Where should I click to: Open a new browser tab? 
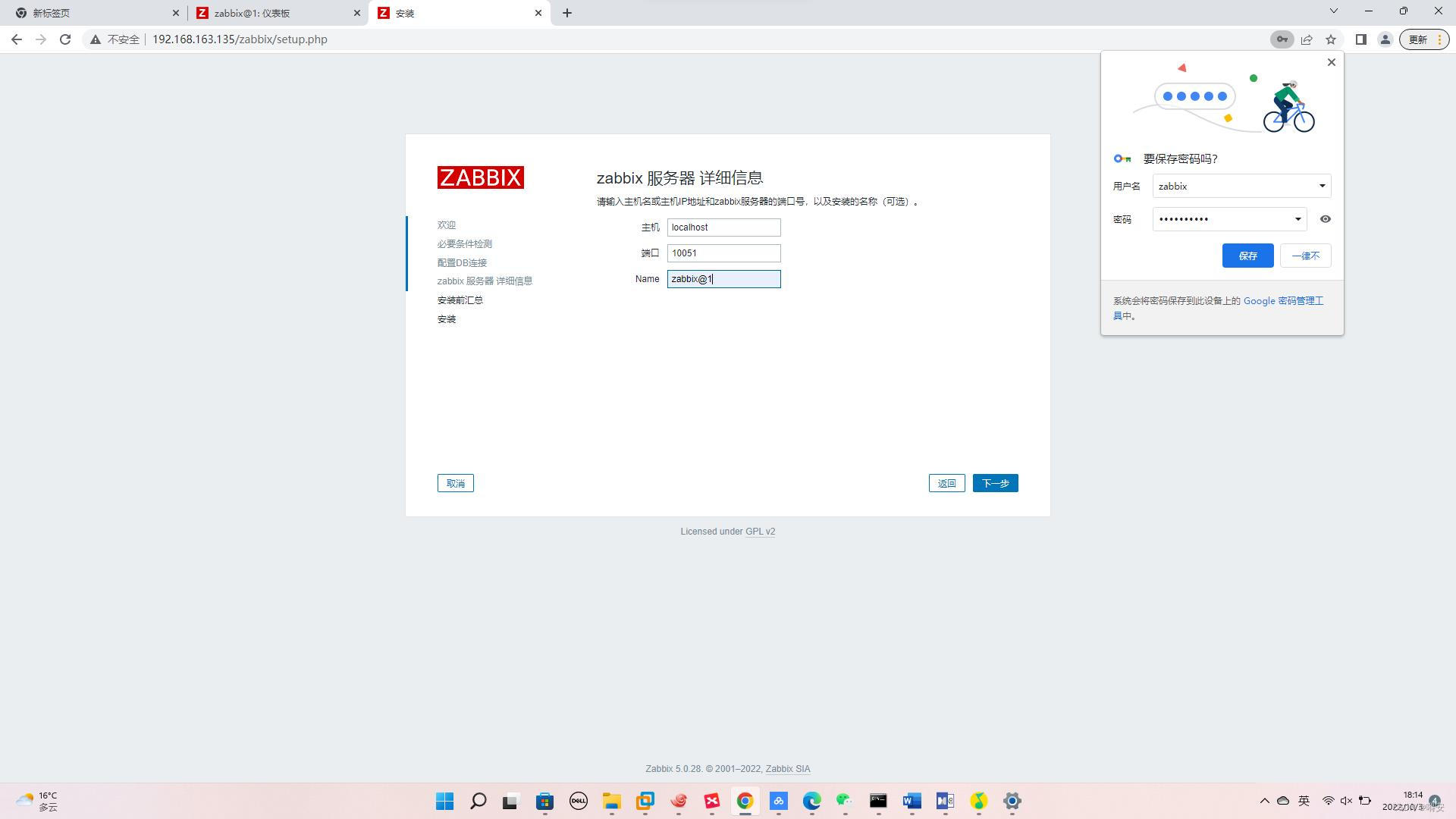pyautogui.click(x=567, y=13)
